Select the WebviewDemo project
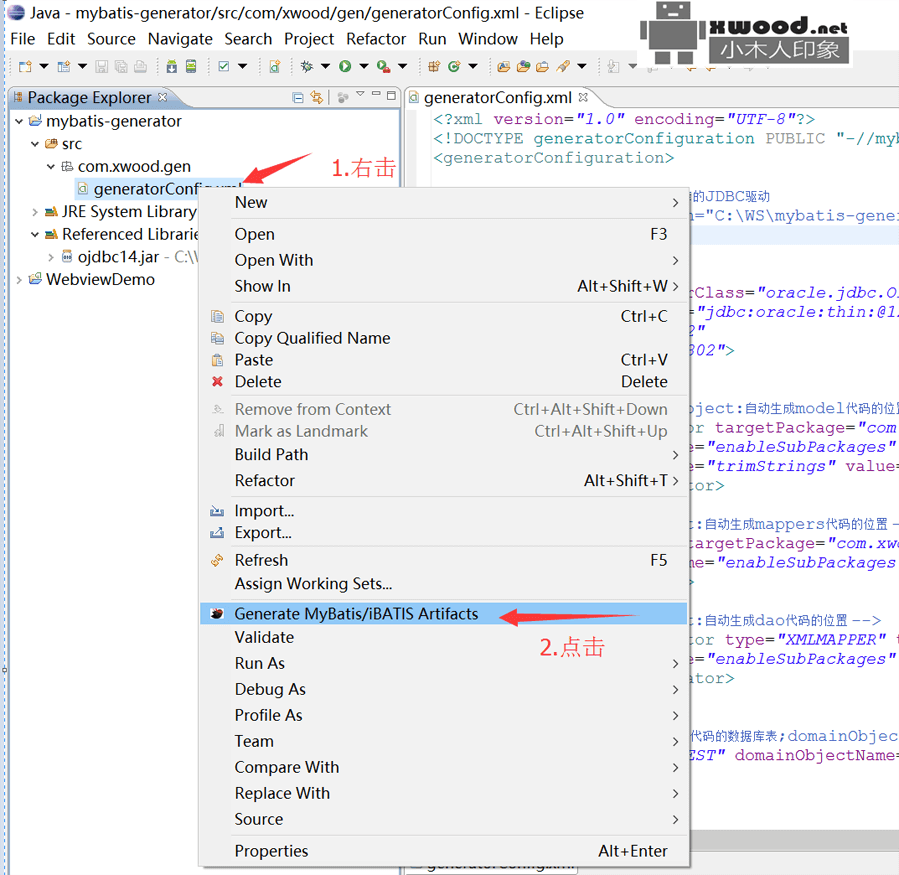This screenshot has width=899, height=875. (x=100, y=279)
